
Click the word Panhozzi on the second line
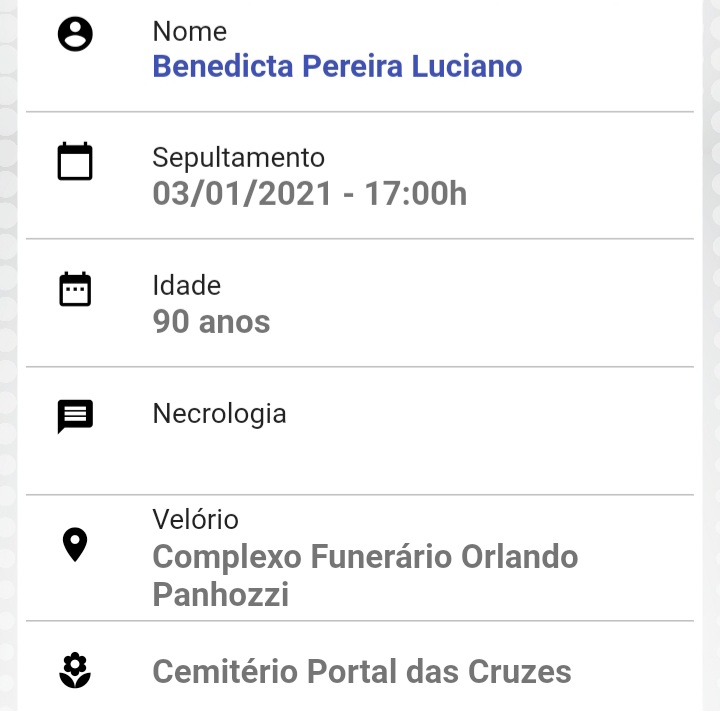221,594
